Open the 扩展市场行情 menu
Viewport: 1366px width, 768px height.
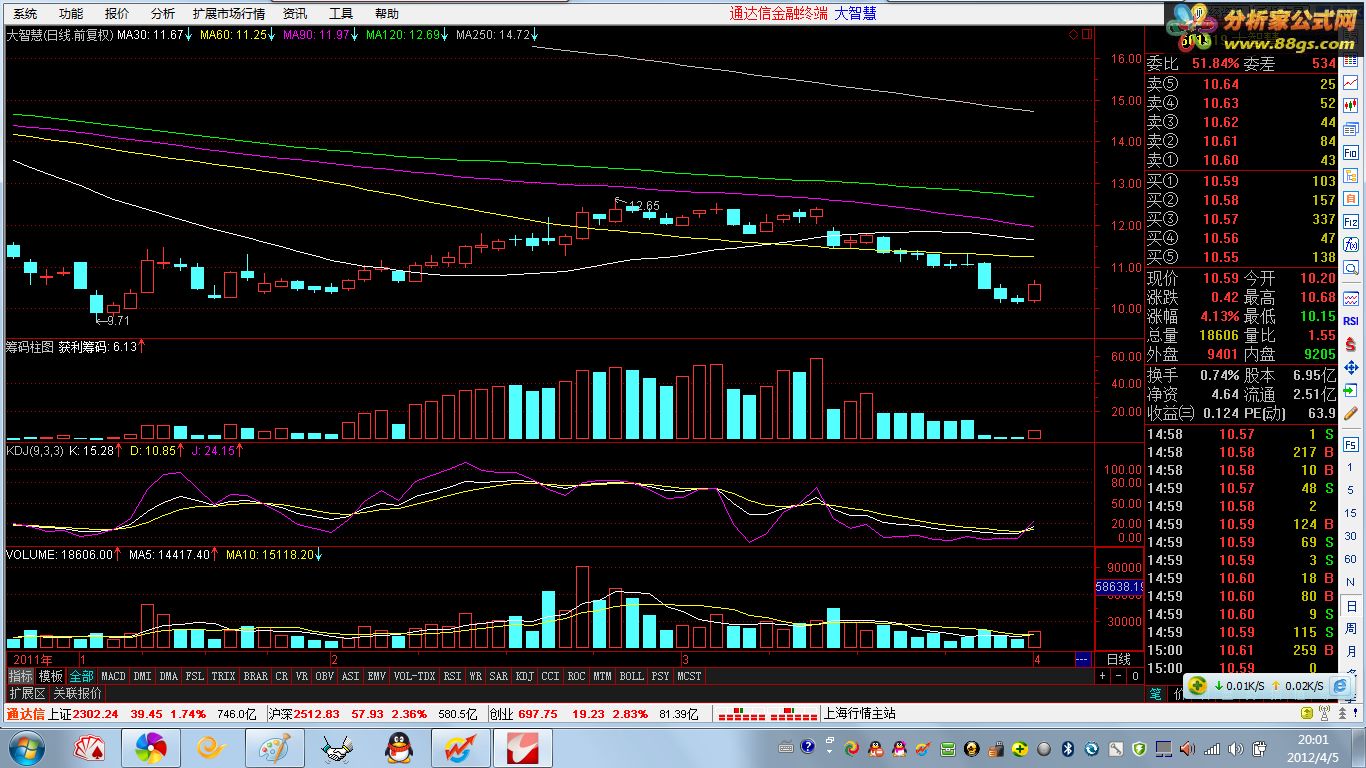pyautogui.click(x=229, y=14)
